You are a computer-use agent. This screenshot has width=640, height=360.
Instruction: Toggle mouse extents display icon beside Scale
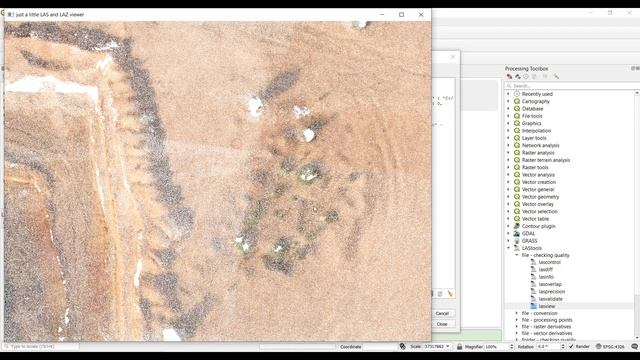[402, 347]
